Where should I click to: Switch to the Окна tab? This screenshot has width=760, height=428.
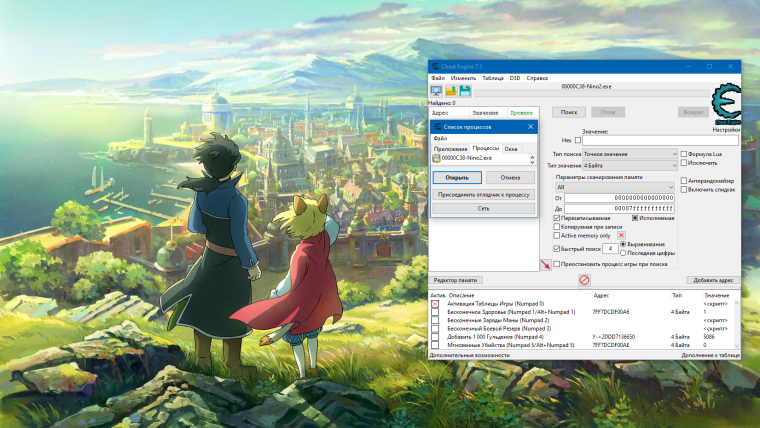click(511, 149)
